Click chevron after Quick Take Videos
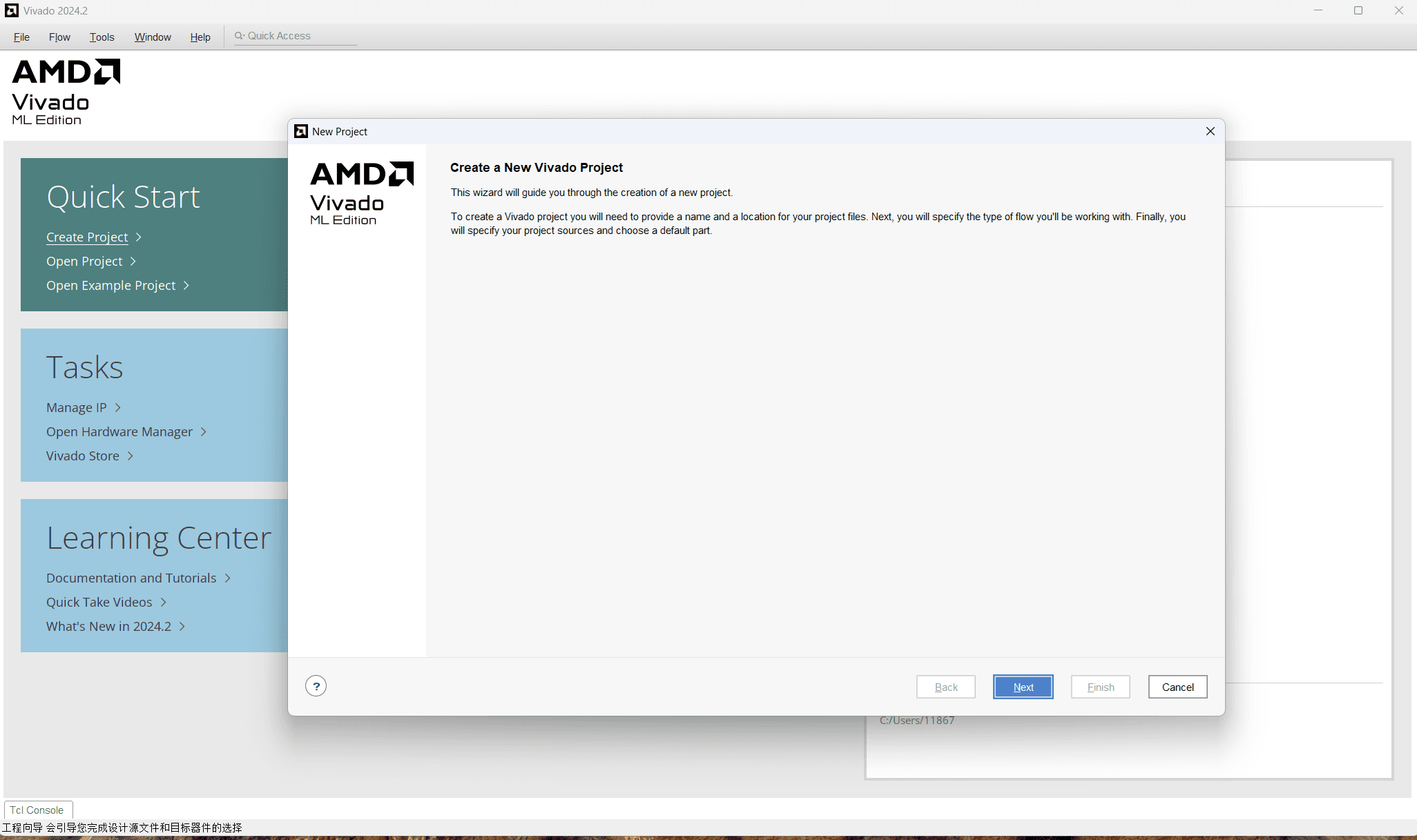 click(164, 602)
